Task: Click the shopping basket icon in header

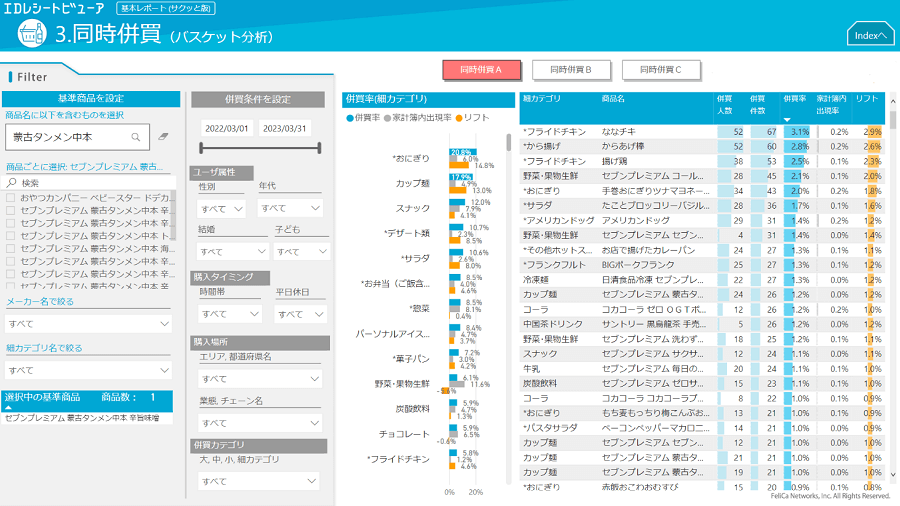Action: [x=31, y=33]
